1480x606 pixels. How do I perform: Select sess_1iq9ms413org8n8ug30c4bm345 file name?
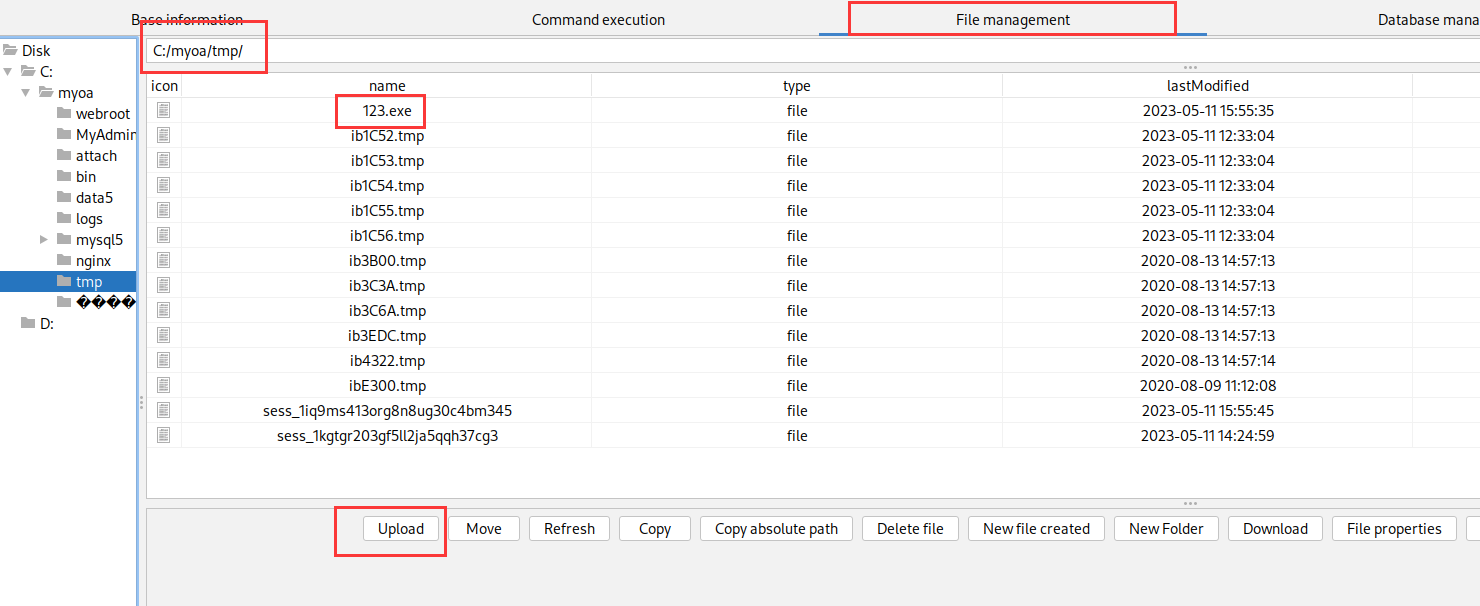tap(387, 411)
